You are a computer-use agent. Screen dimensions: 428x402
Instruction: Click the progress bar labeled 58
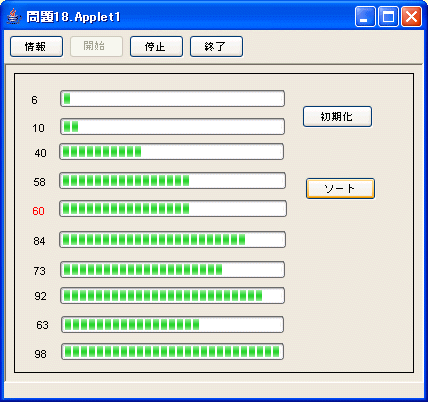point(173,181)
